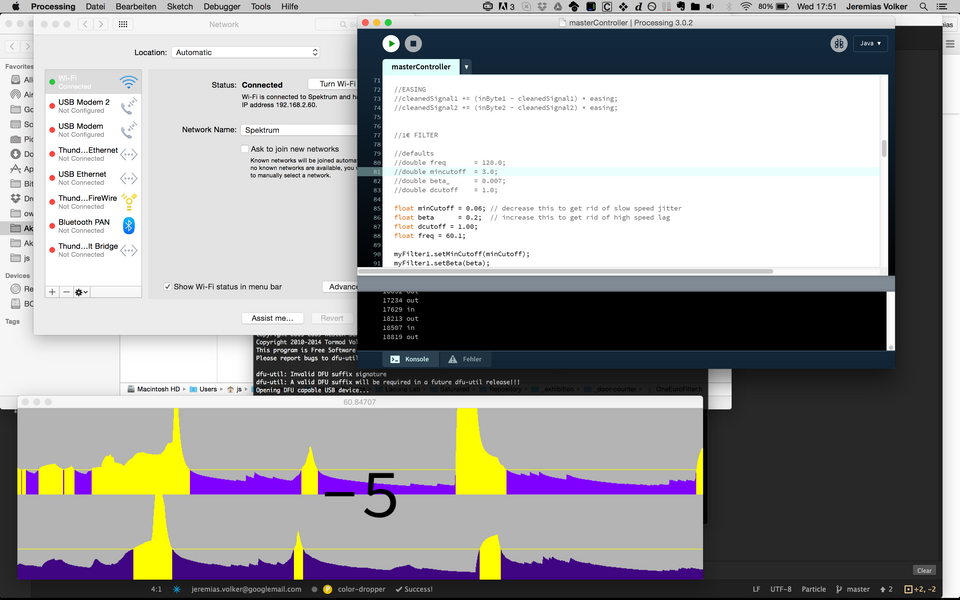
Task: Select the USB Ethernet service
Action: tap(93, 178)
